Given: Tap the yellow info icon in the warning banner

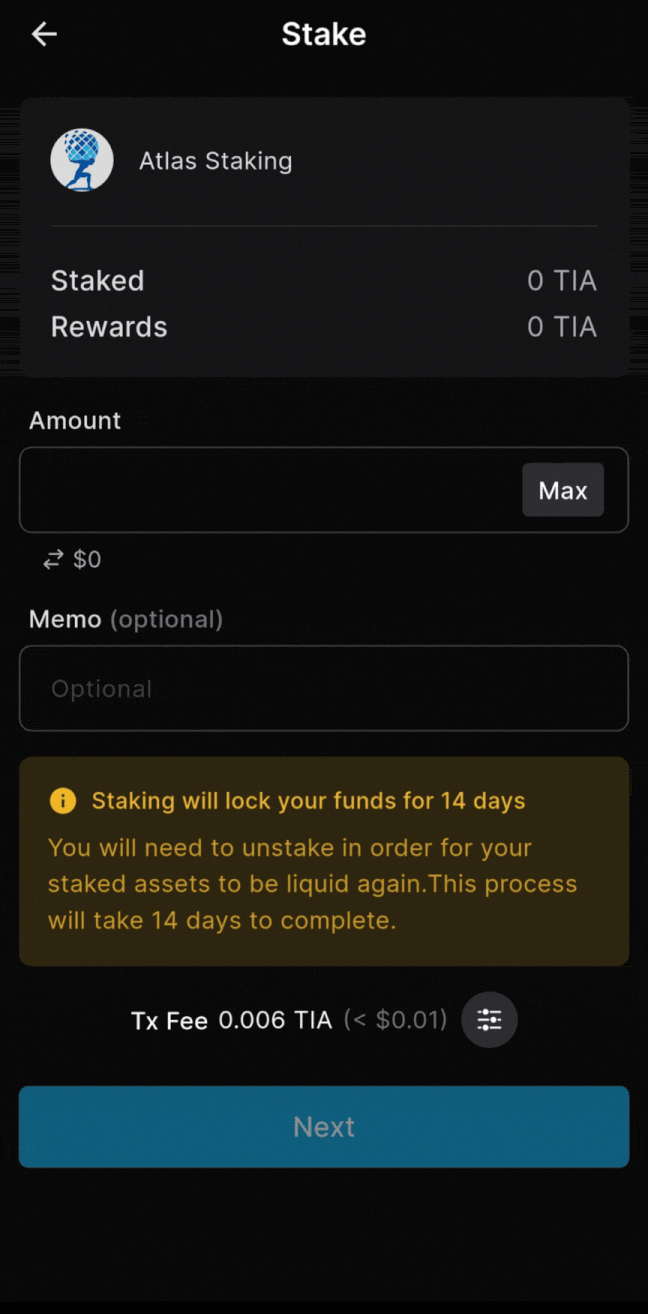Looking at the screenshot, I should click(62, 800).
